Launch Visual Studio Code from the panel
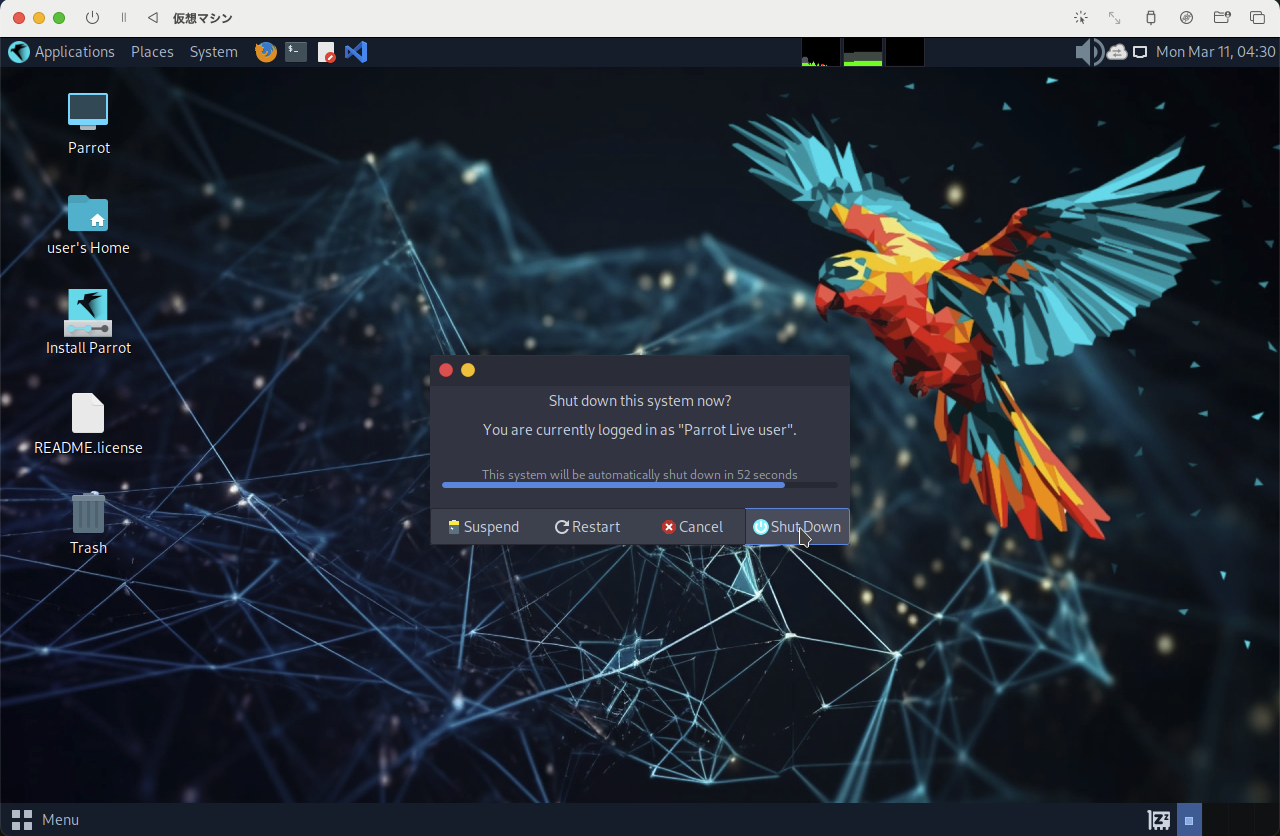Viewport: 1280px width, 836px height. point(356,52)
